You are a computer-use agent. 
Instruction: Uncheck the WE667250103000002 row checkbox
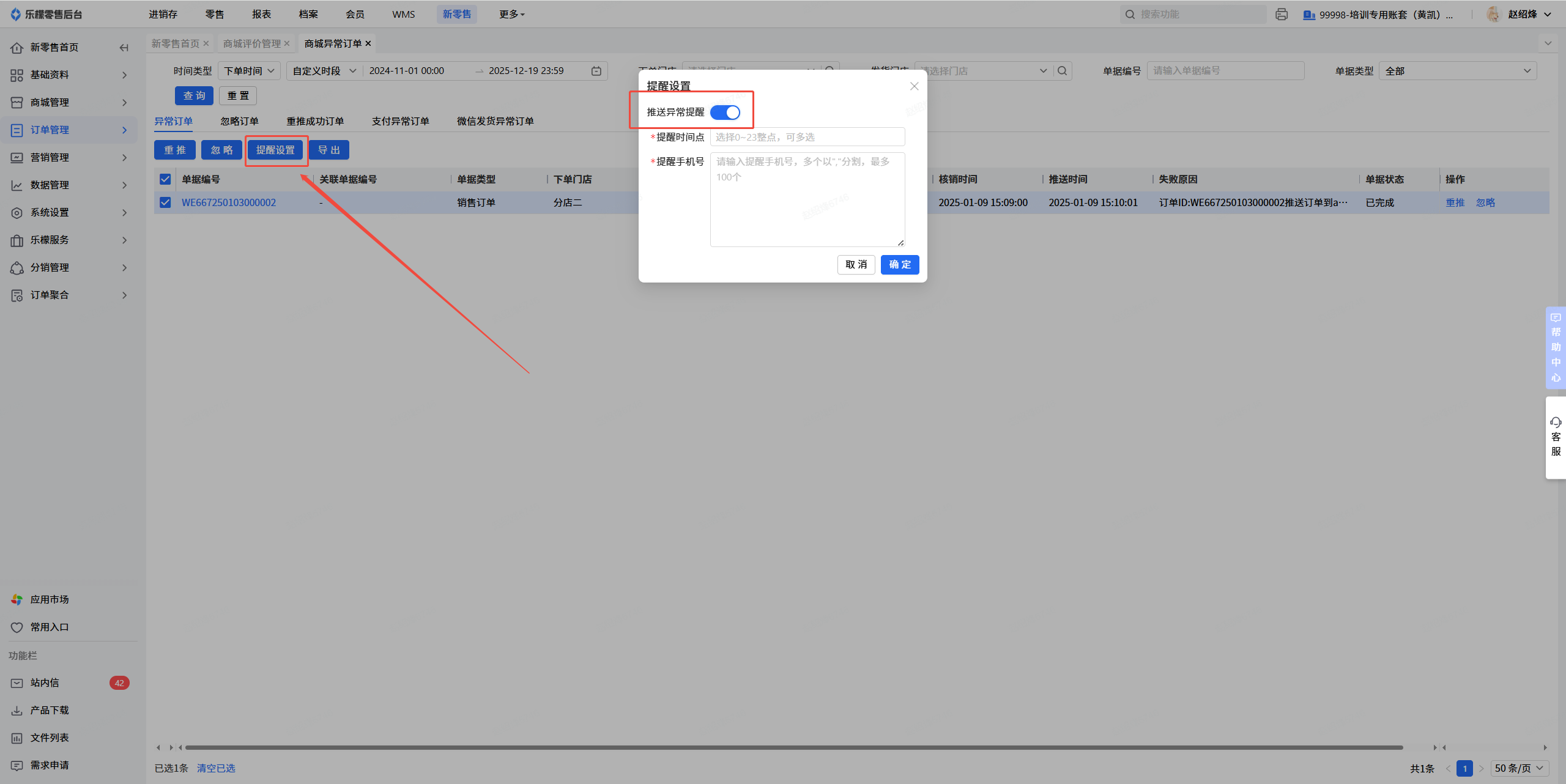[165, 202]
